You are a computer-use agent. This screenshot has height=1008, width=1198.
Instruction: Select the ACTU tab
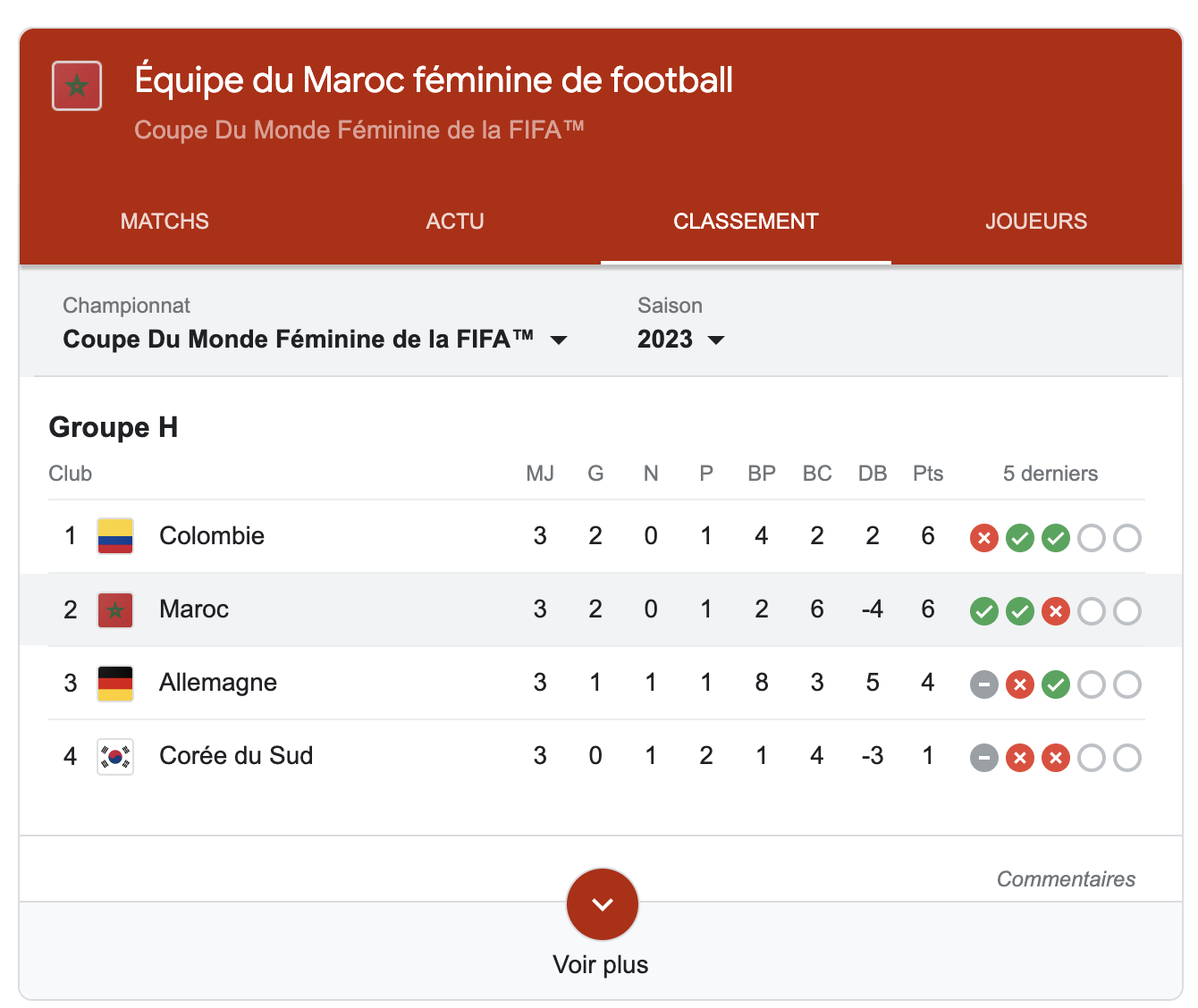(x=455, y=222)
